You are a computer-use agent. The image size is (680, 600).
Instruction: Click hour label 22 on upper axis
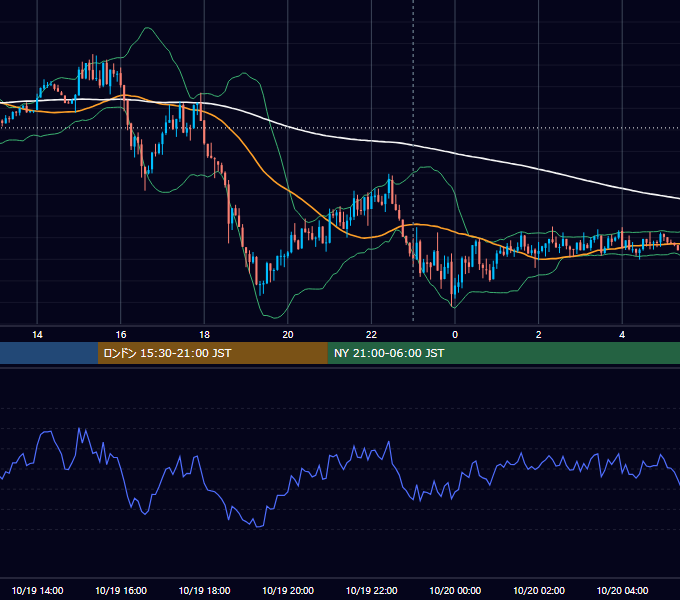(x=371, y=335)
